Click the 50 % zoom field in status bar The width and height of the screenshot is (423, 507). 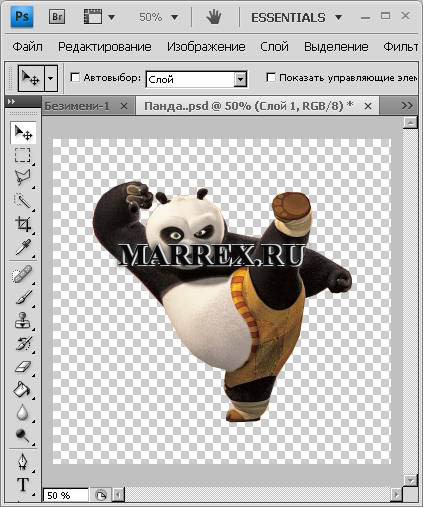click(x=66, y=495)
